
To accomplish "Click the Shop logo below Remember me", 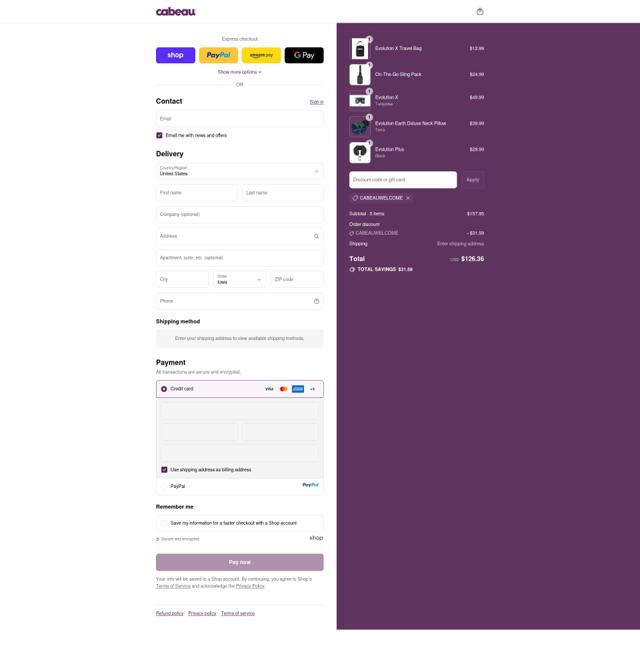I will 316,538.
